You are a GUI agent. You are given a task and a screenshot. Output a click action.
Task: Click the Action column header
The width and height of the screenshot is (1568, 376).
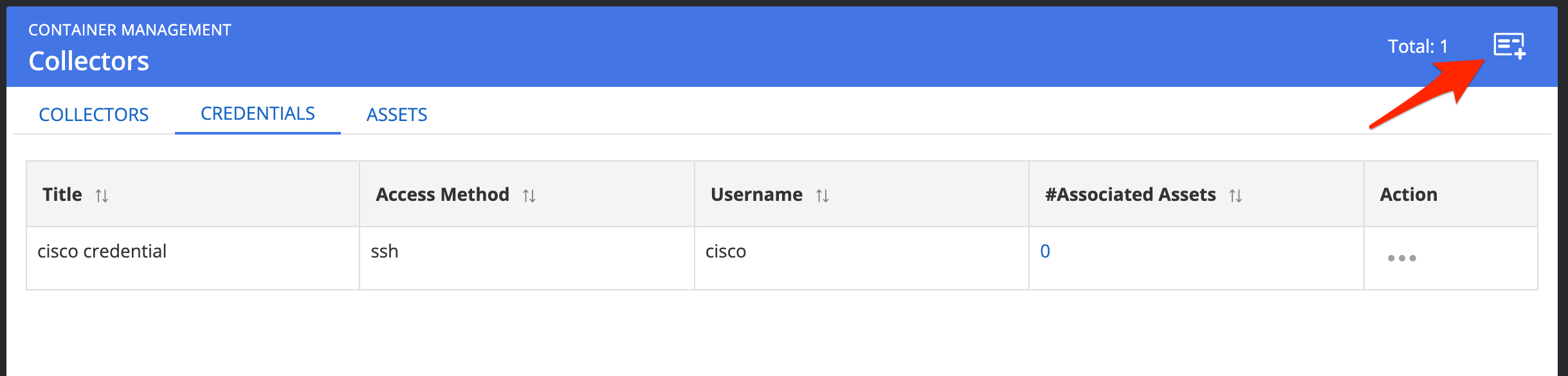pyautogui.click(x=1408, y=194)
